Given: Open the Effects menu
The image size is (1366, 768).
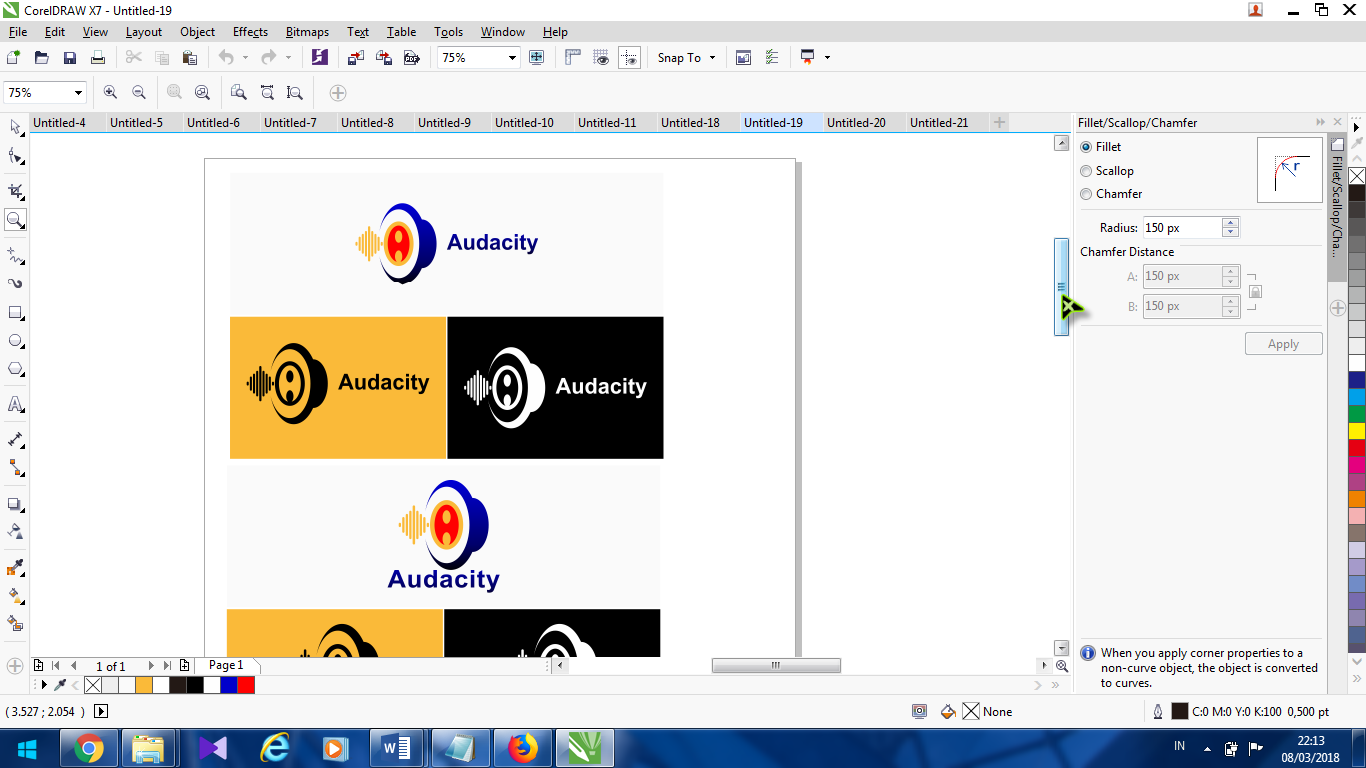Looking at the screenshot, I should pyautogui.click(x=250, y=32).
